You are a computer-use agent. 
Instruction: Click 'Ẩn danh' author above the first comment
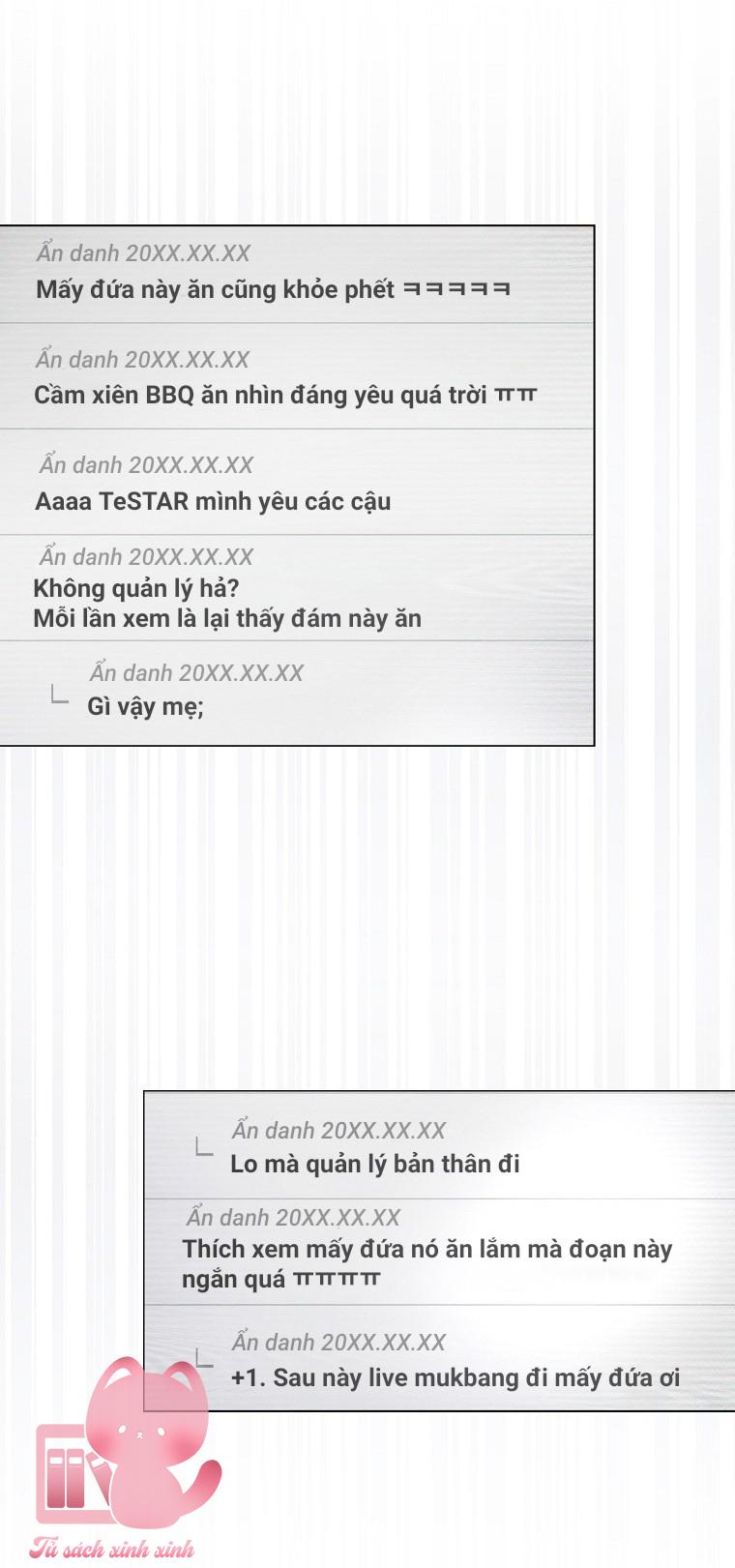[78, 253]
